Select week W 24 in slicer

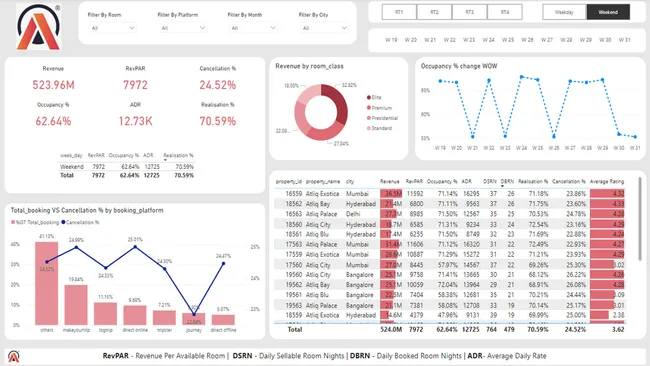(x=488, y=40)
